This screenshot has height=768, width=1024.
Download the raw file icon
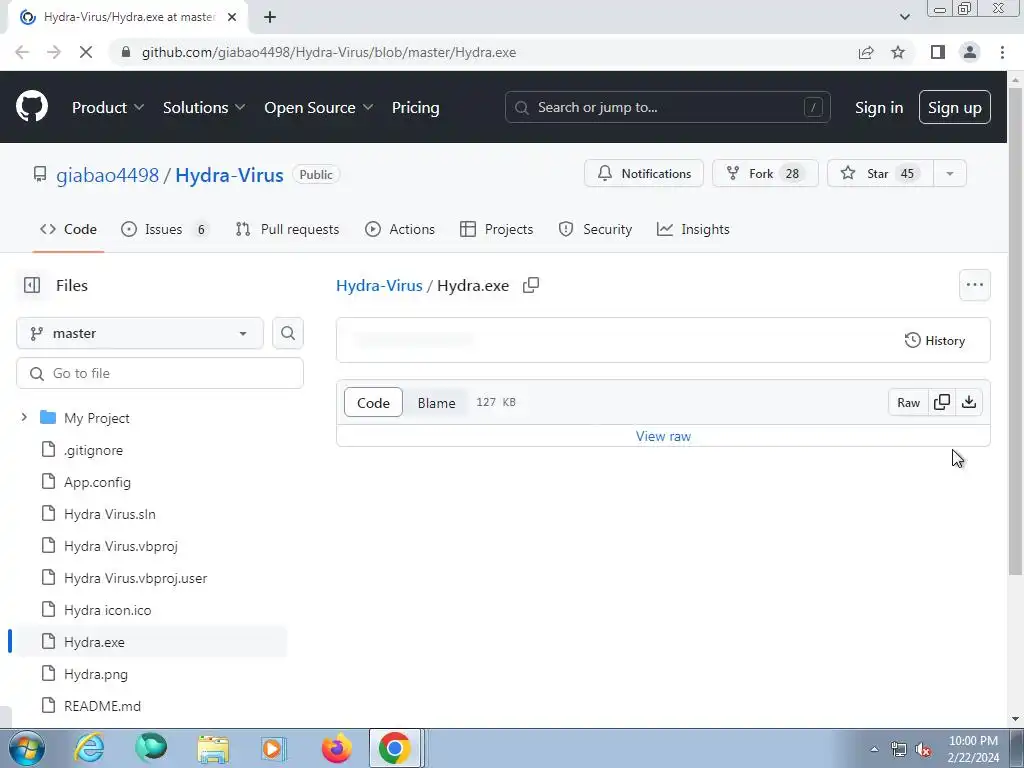tap(969, 402)
